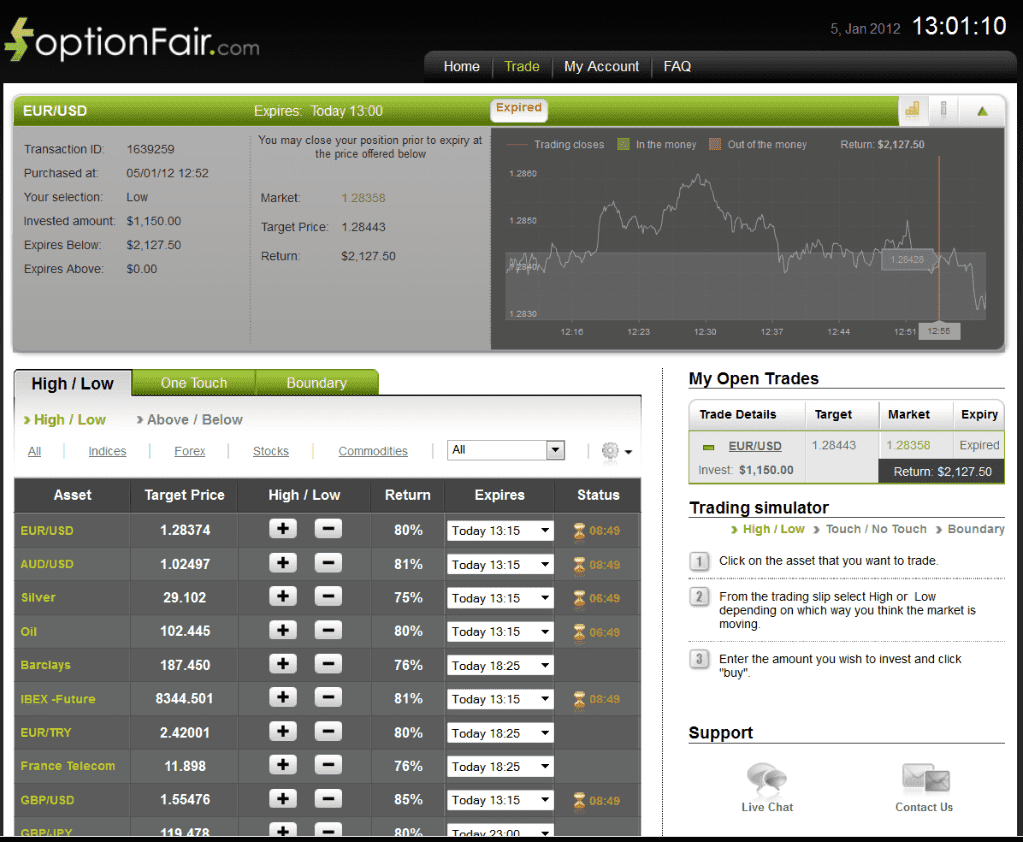Open France Telecom expiry dropdown
The height and width of the screenshot is (842, 1023).
pos(500,766)
